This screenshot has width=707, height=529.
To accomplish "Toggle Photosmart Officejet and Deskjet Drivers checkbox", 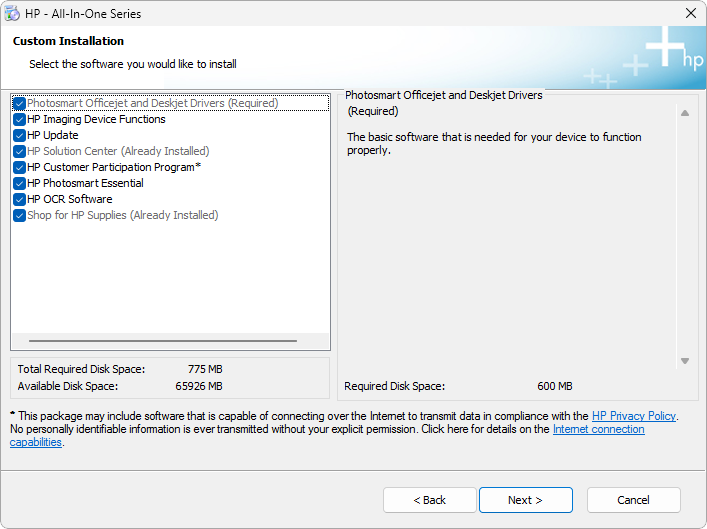I will (x=19, y=104).
